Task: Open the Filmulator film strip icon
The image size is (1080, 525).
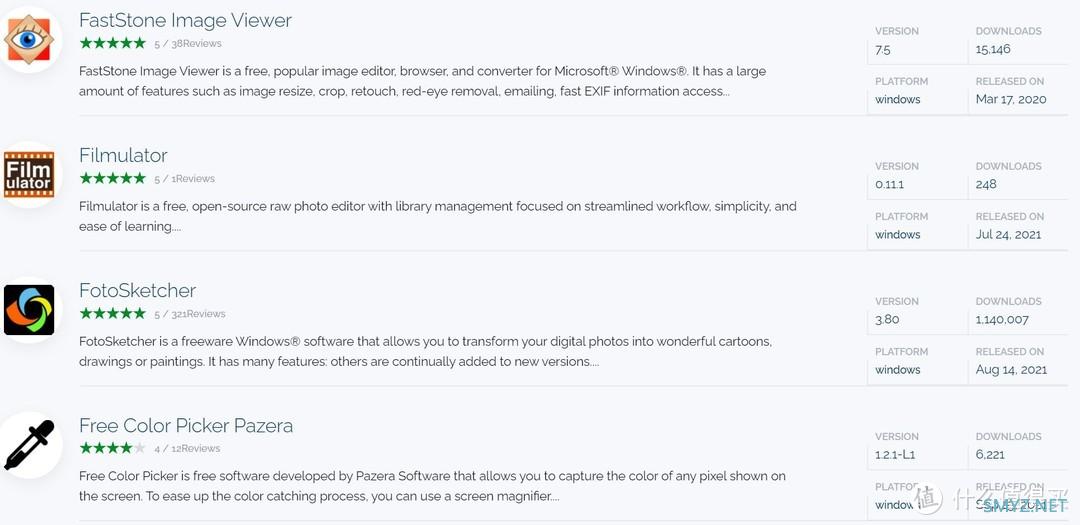Action: tap(28, 175)
